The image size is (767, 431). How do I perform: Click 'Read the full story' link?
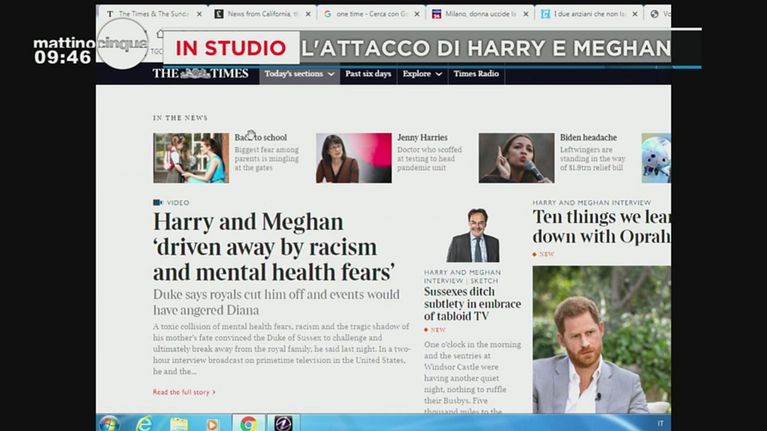click(x=183, y=392)
